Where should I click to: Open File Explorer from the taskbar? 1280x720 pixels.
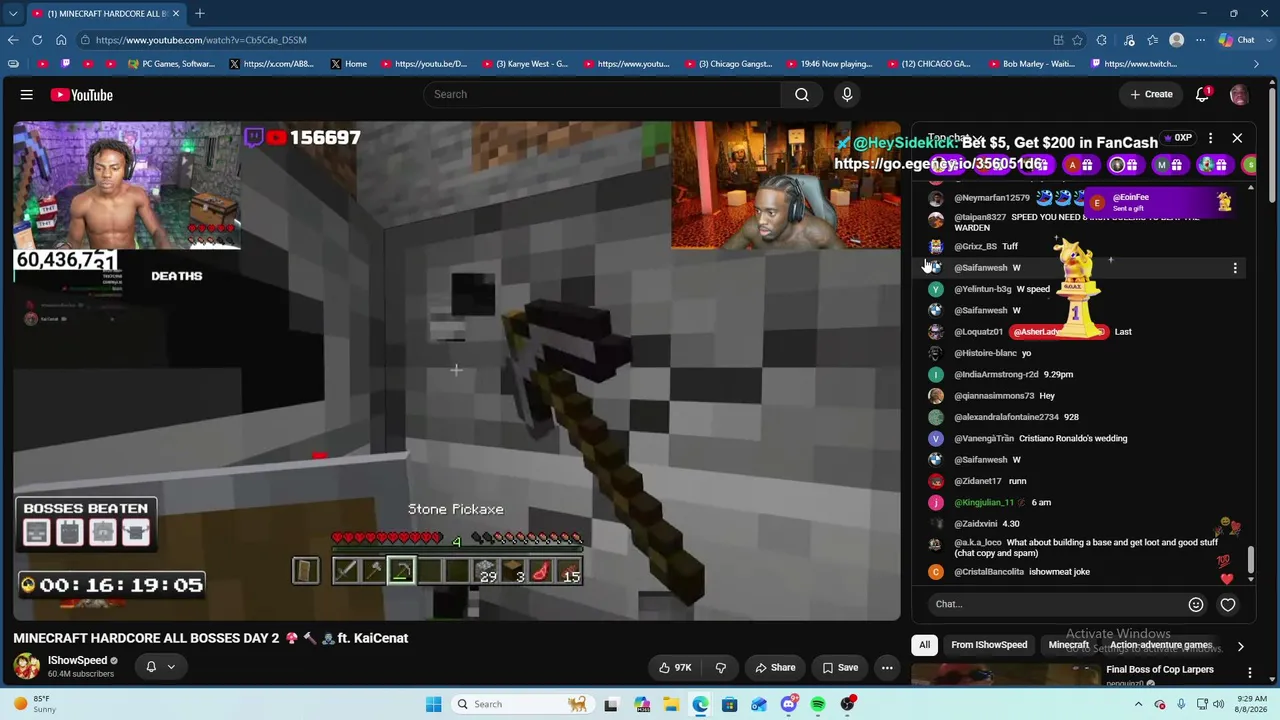[671, 704]
